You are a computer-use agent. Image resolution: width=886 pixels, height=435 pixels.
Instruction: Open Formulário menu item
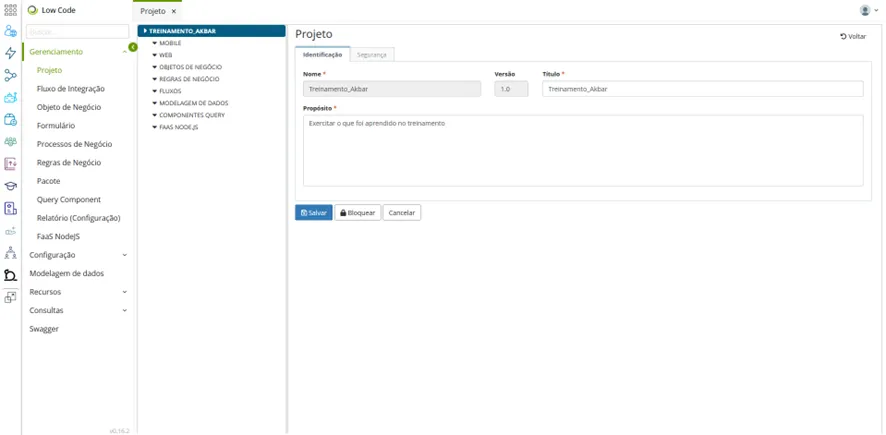tap(55, 125)
